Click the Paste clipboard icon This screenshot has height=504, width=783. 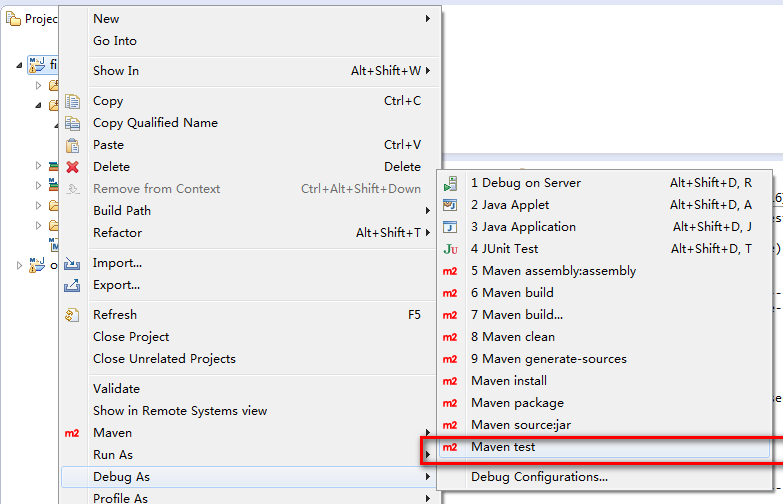(72, 145)
